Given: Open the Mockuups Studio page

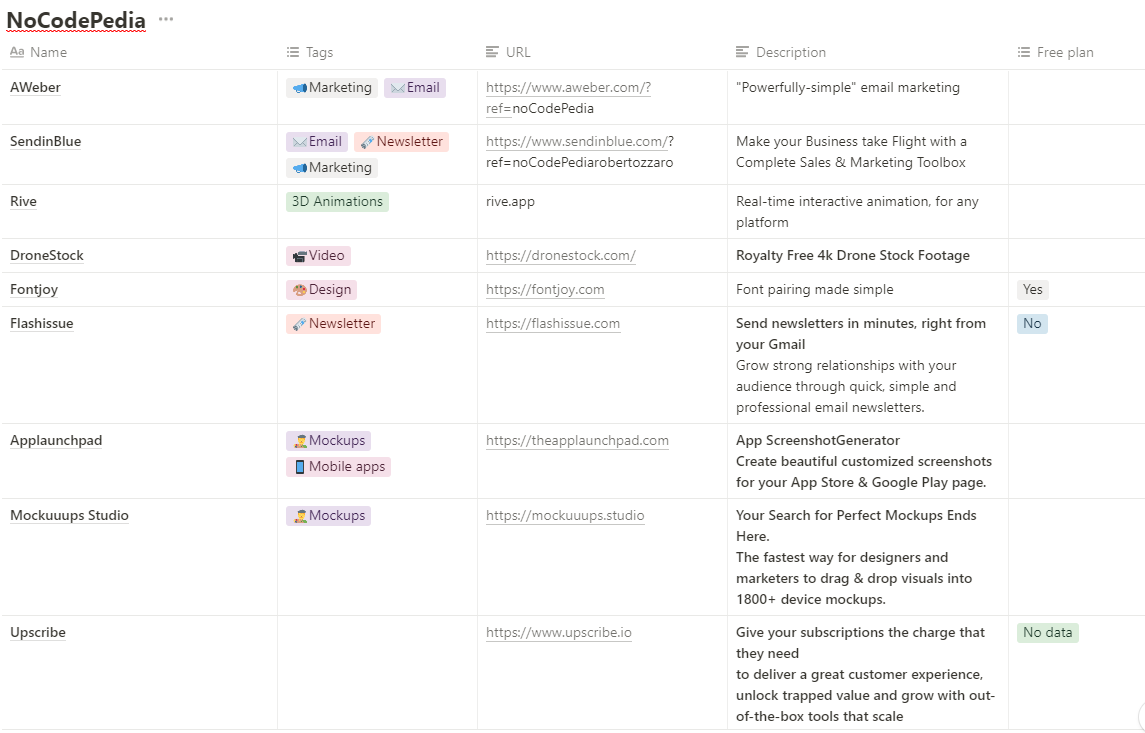Looking at the screenshot, I should pyautogui.click(x=69, y=515).
